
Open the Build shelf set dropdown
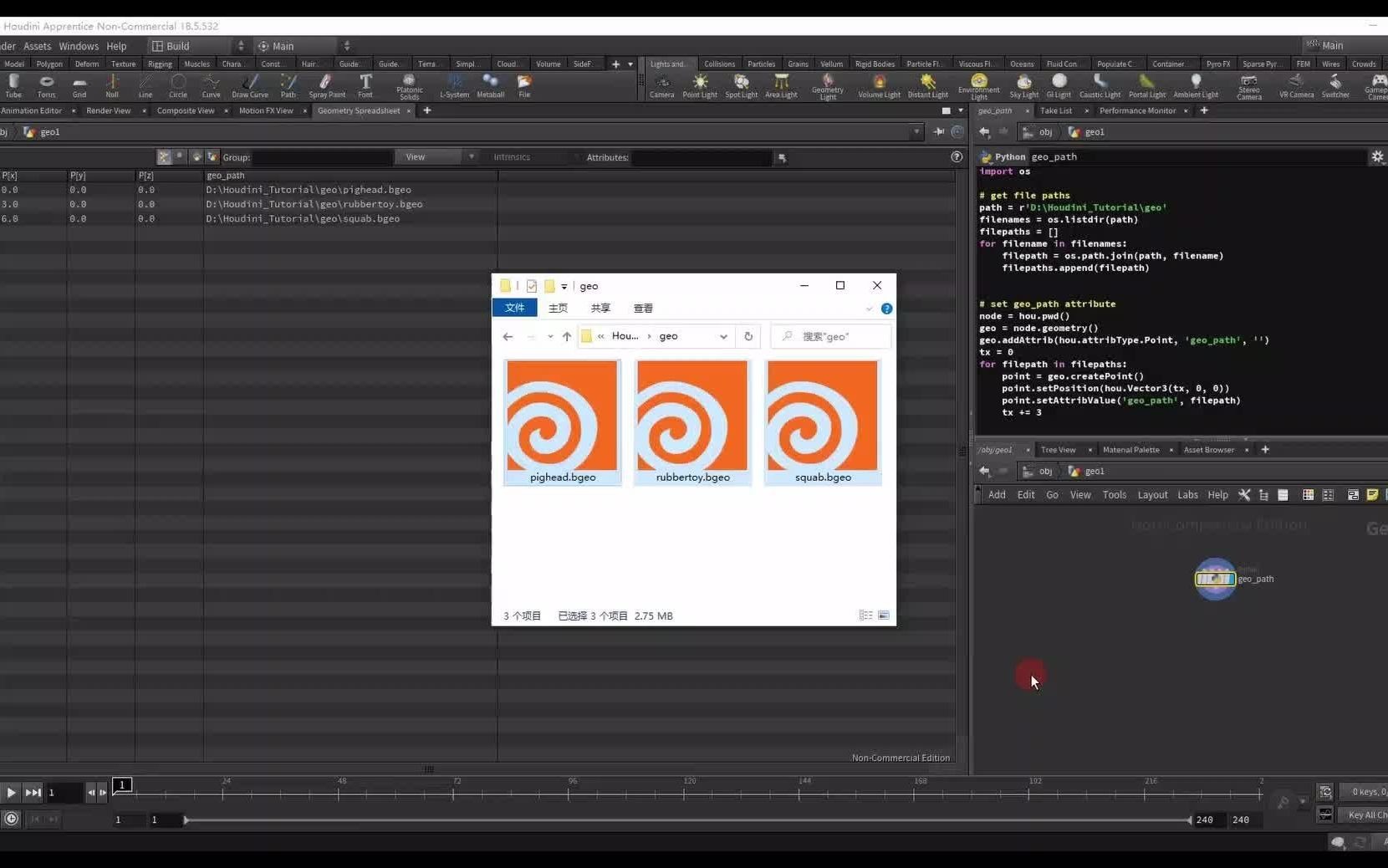click(x=241, y=46)
